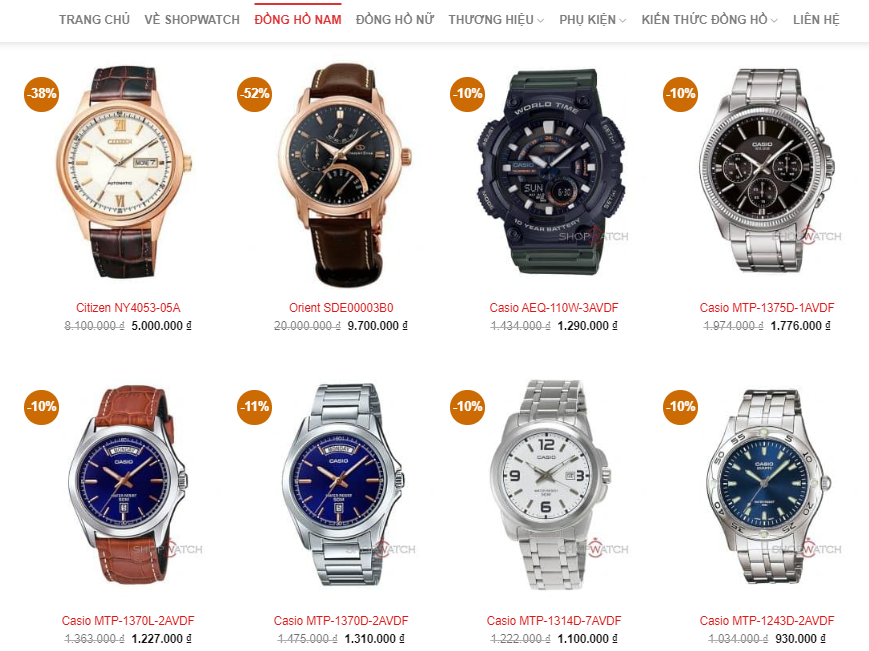Click the Casio MTP-1243D-2AVDF watch image
The image size is (869, 651).
766,486
